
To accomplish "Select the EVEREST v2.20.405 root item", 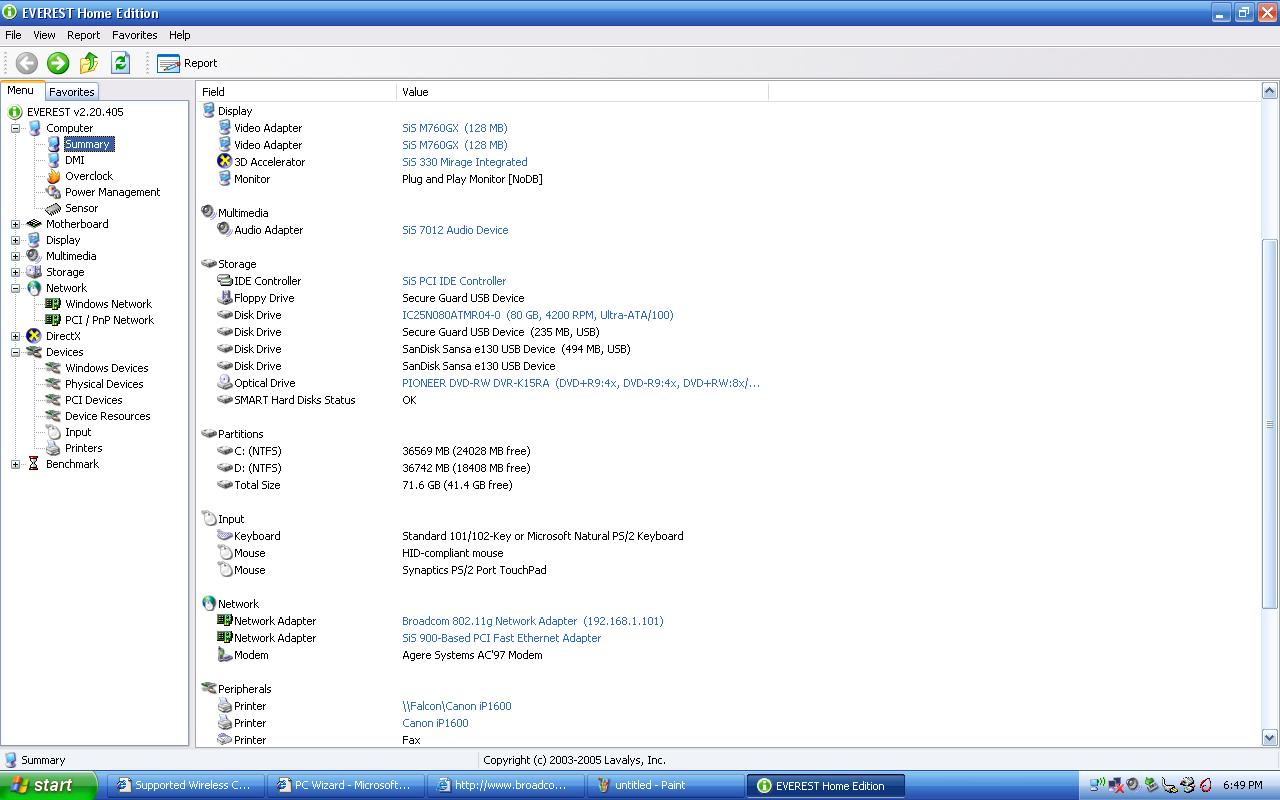I will click(x=75, y=112).
